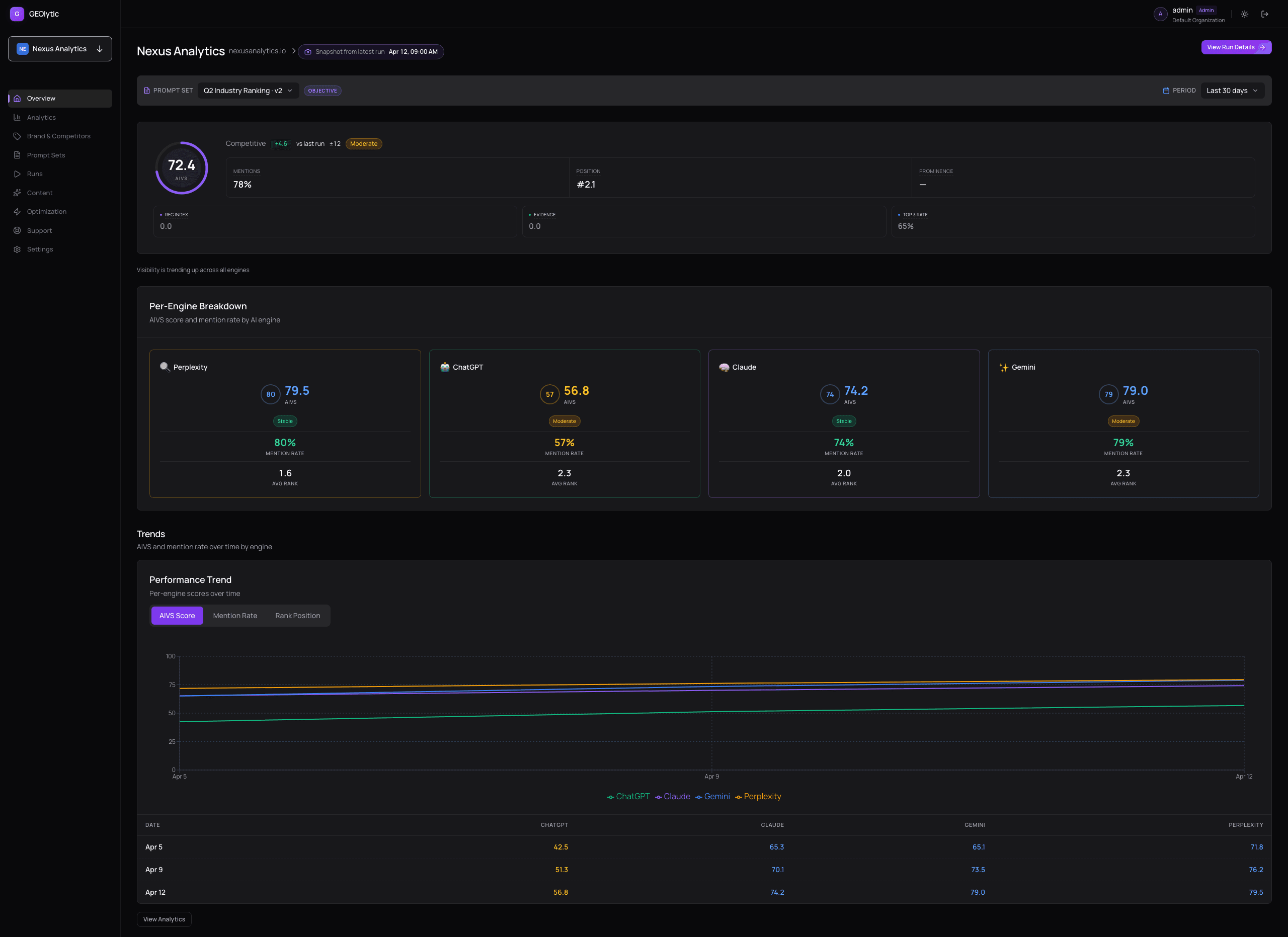Click the Support lifebuoy icon
The width and height of the screenshot is (1288, 937).
point(17,230)
